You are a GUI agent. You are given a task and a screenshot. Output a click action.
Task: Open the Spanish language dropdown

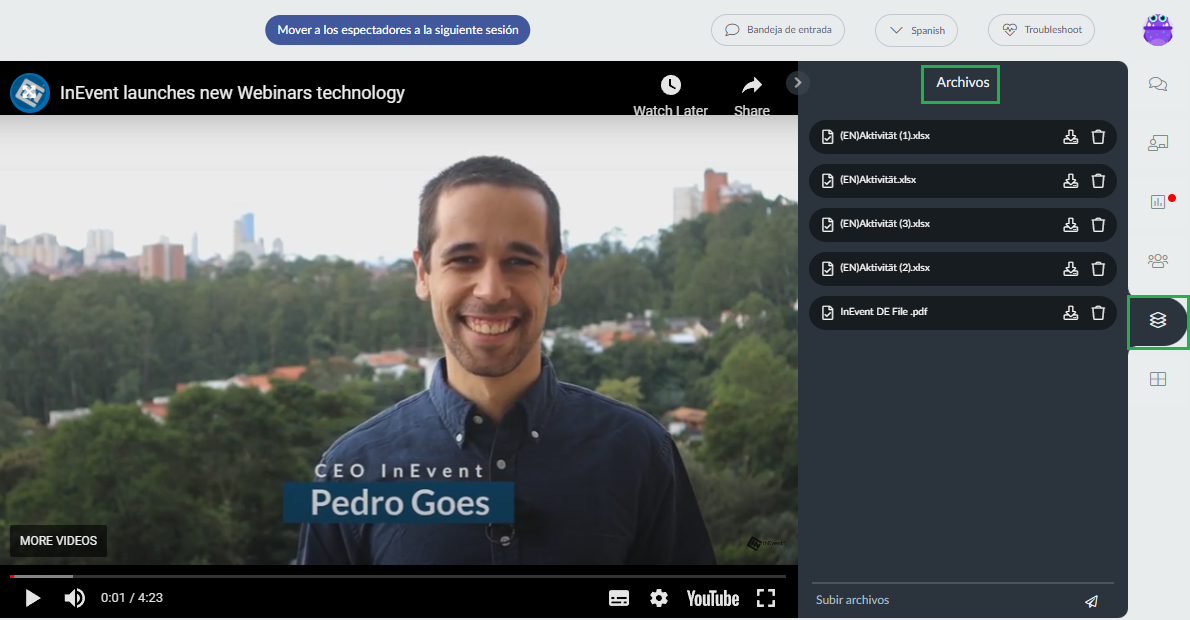pos(916,30)
